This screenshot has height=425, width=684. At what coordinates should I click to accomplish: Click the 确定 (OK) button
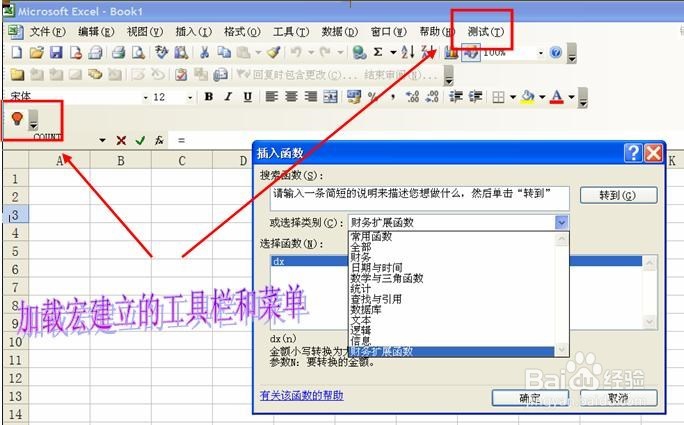(x=530, y=398)
